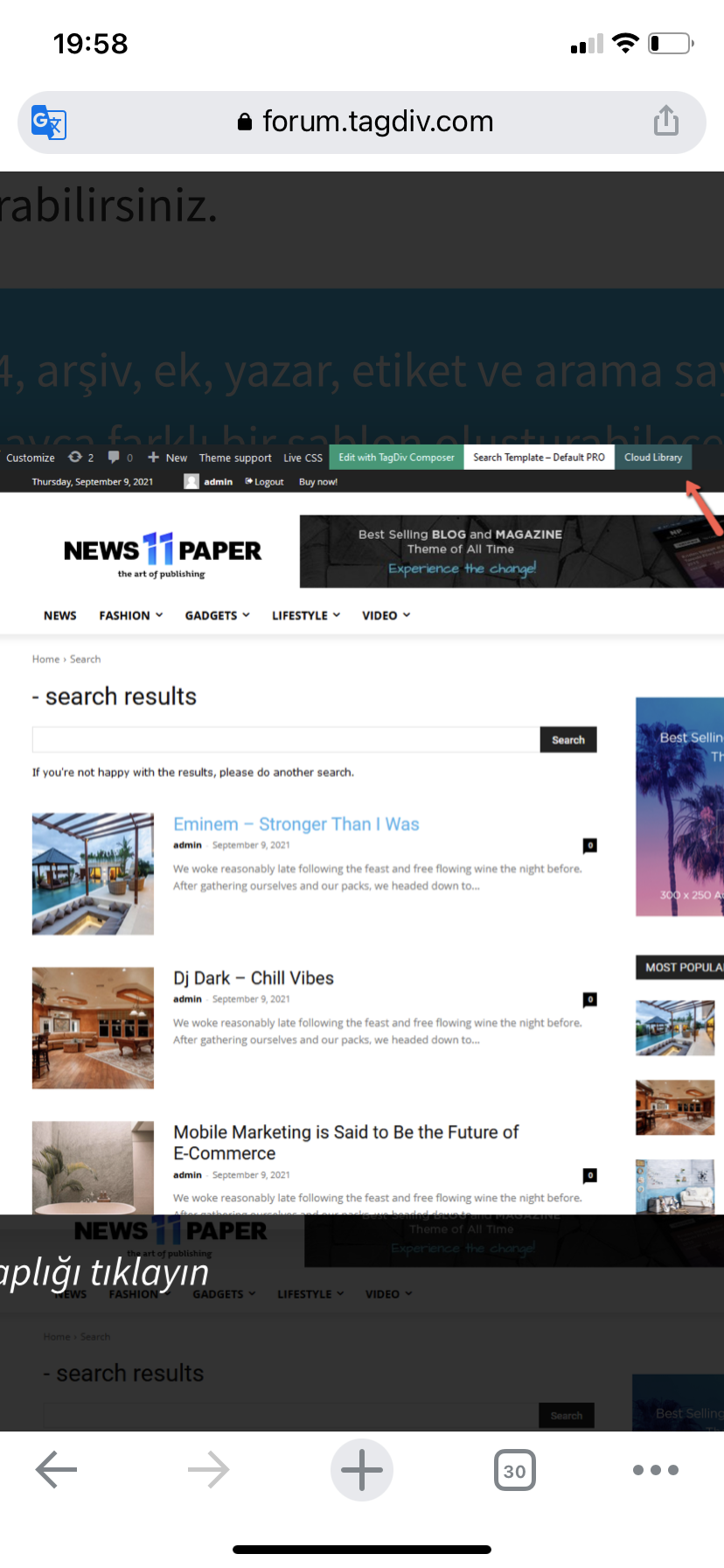This screenshot has width=724, height=1568.
Task: Click the Buy now! link
Action: [x=318, y=482]
